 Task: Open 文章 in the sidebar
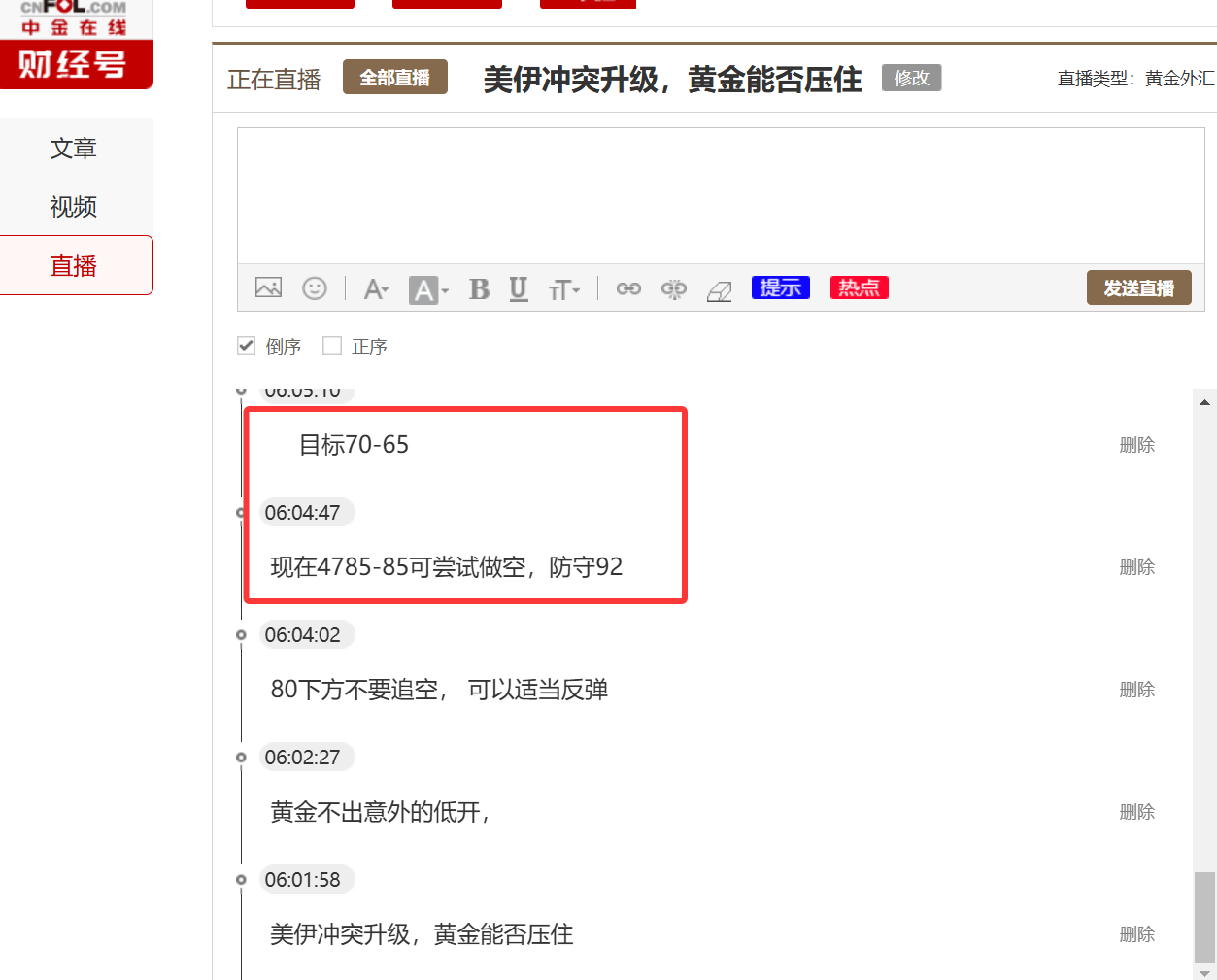(74, 149)
